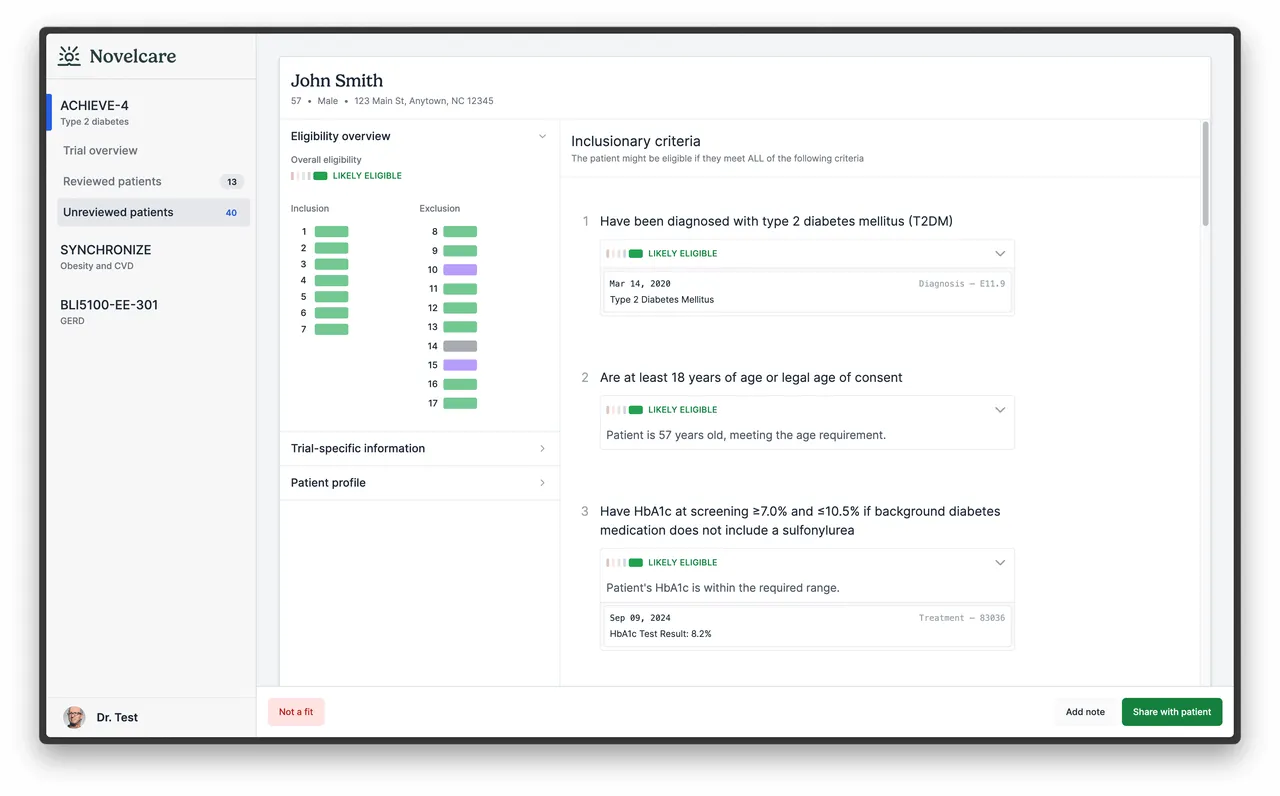Viewport: 1280px width, 796px height.
Task: Select Unreviewed patients item
Action: pos(153,212)
